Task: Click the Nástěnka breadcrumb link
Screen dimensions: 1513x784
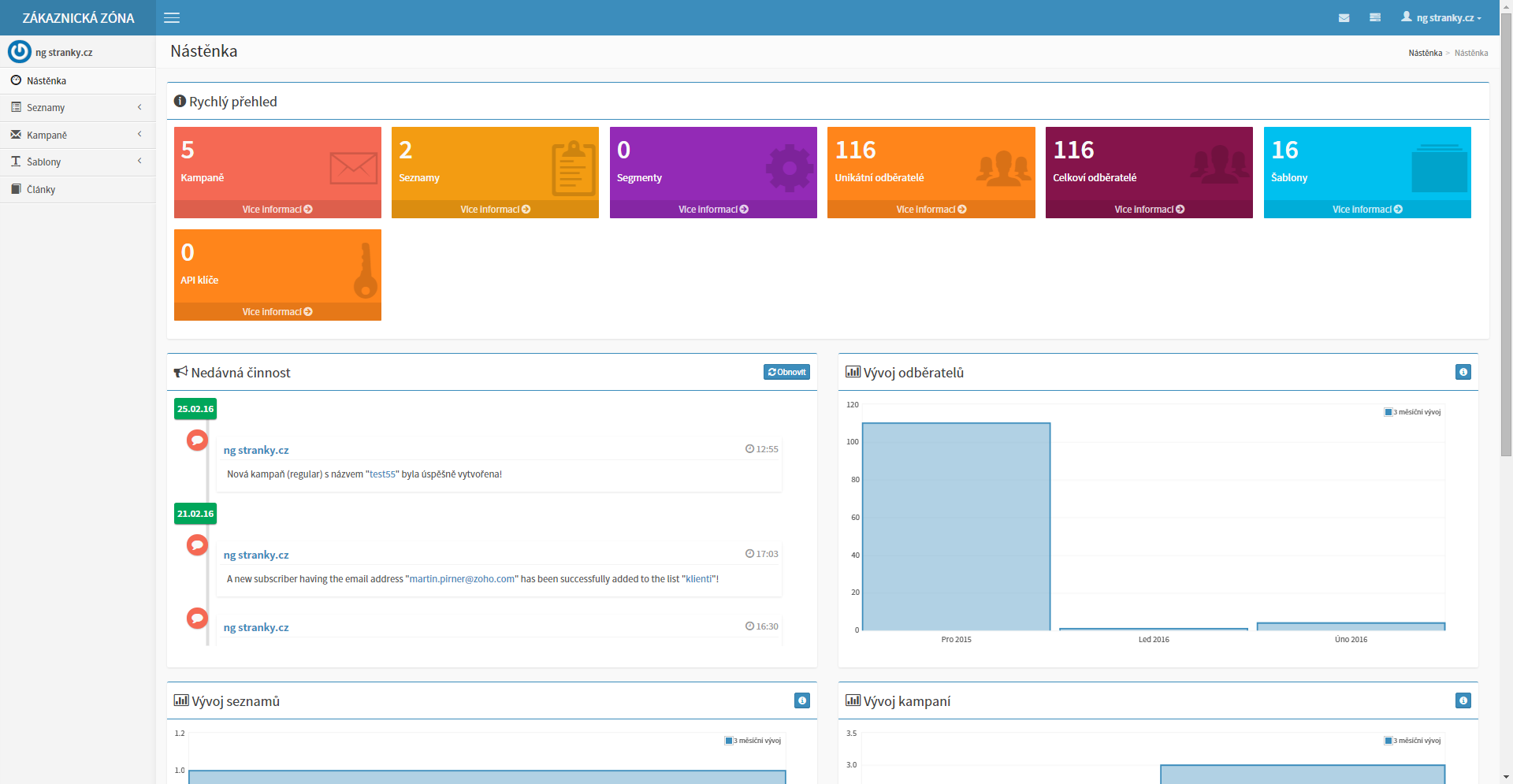Action: point(1425,53)
